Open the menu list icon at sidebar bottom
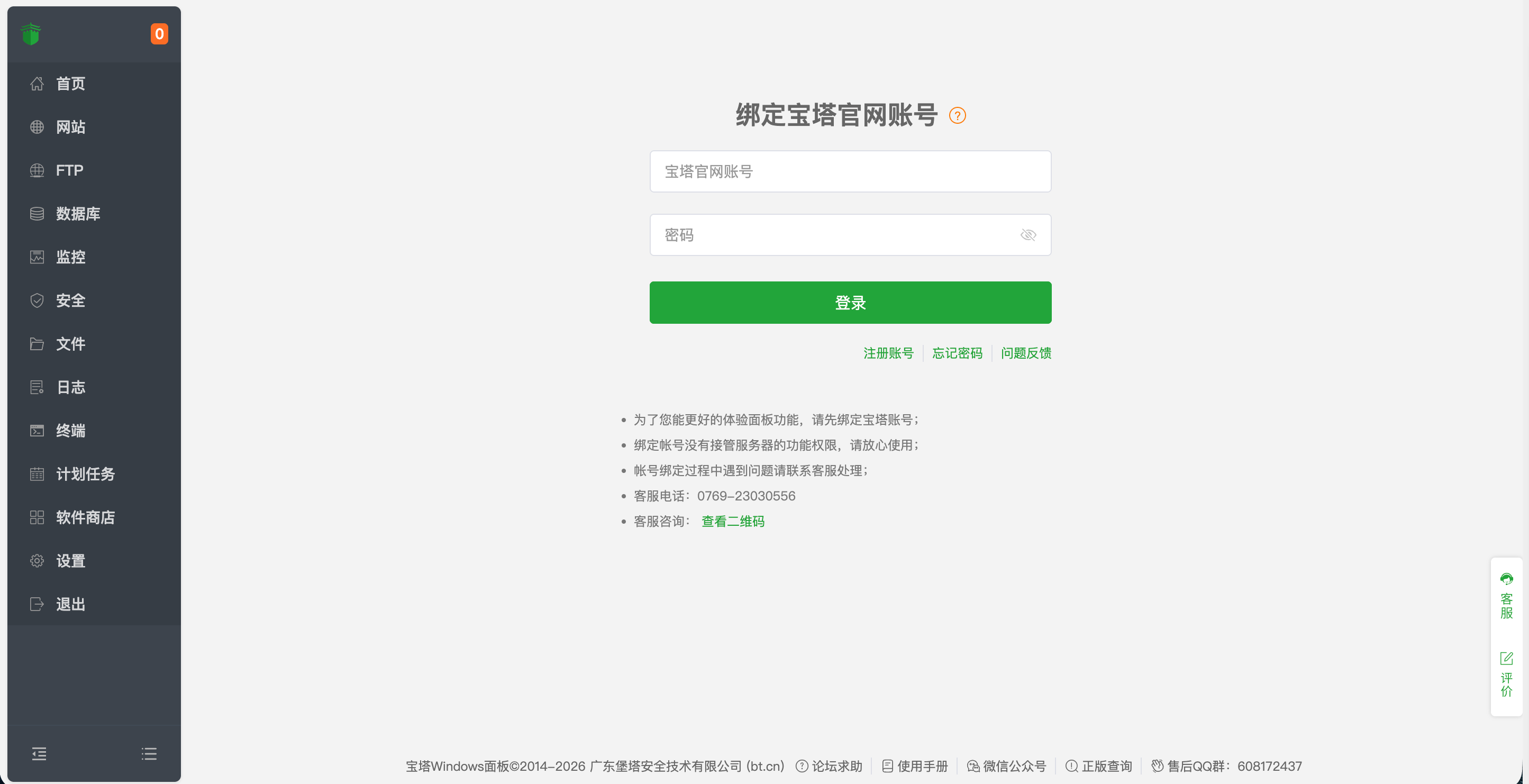Viewport: 1529px width, 784px height. 149,753
